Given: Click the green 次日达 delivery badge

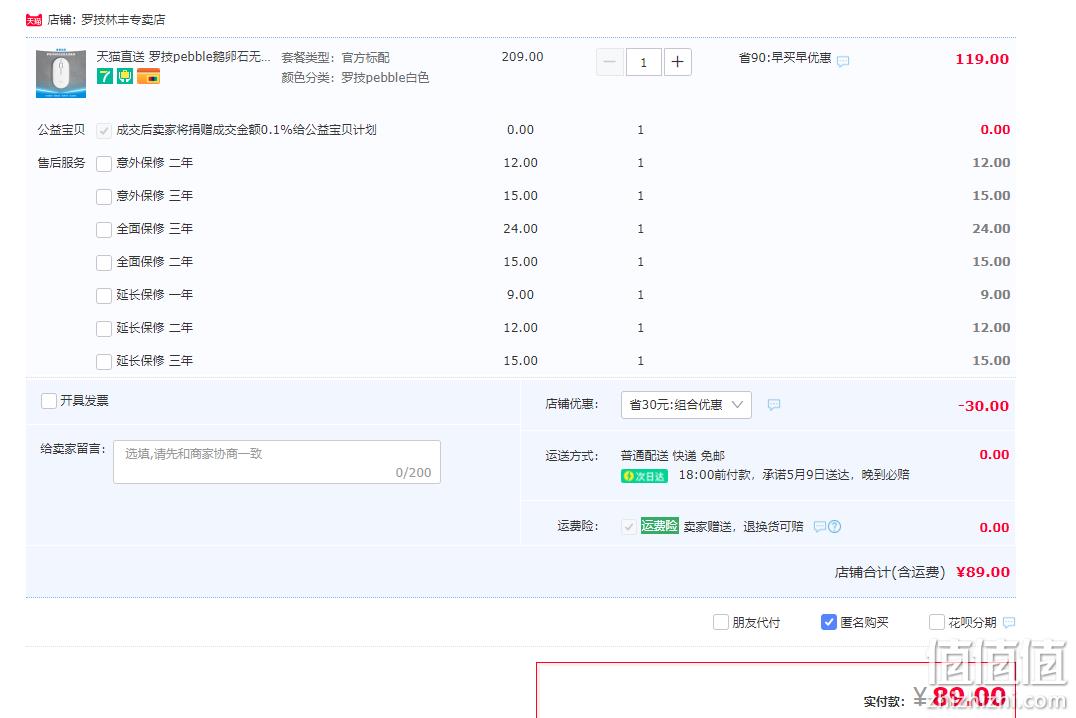Looking at the screenshot, I should pyautogui.click(x=644, y=476).
